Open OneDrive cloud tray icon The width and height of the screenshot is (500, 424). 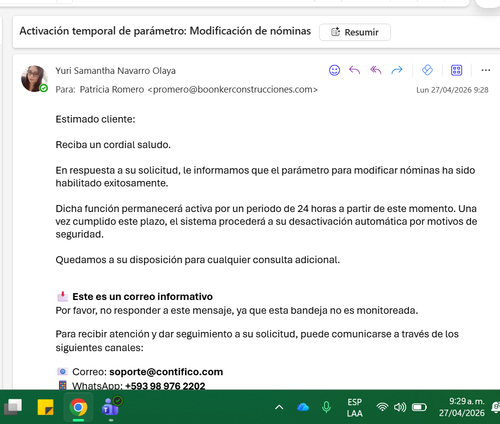click(303, 407)
